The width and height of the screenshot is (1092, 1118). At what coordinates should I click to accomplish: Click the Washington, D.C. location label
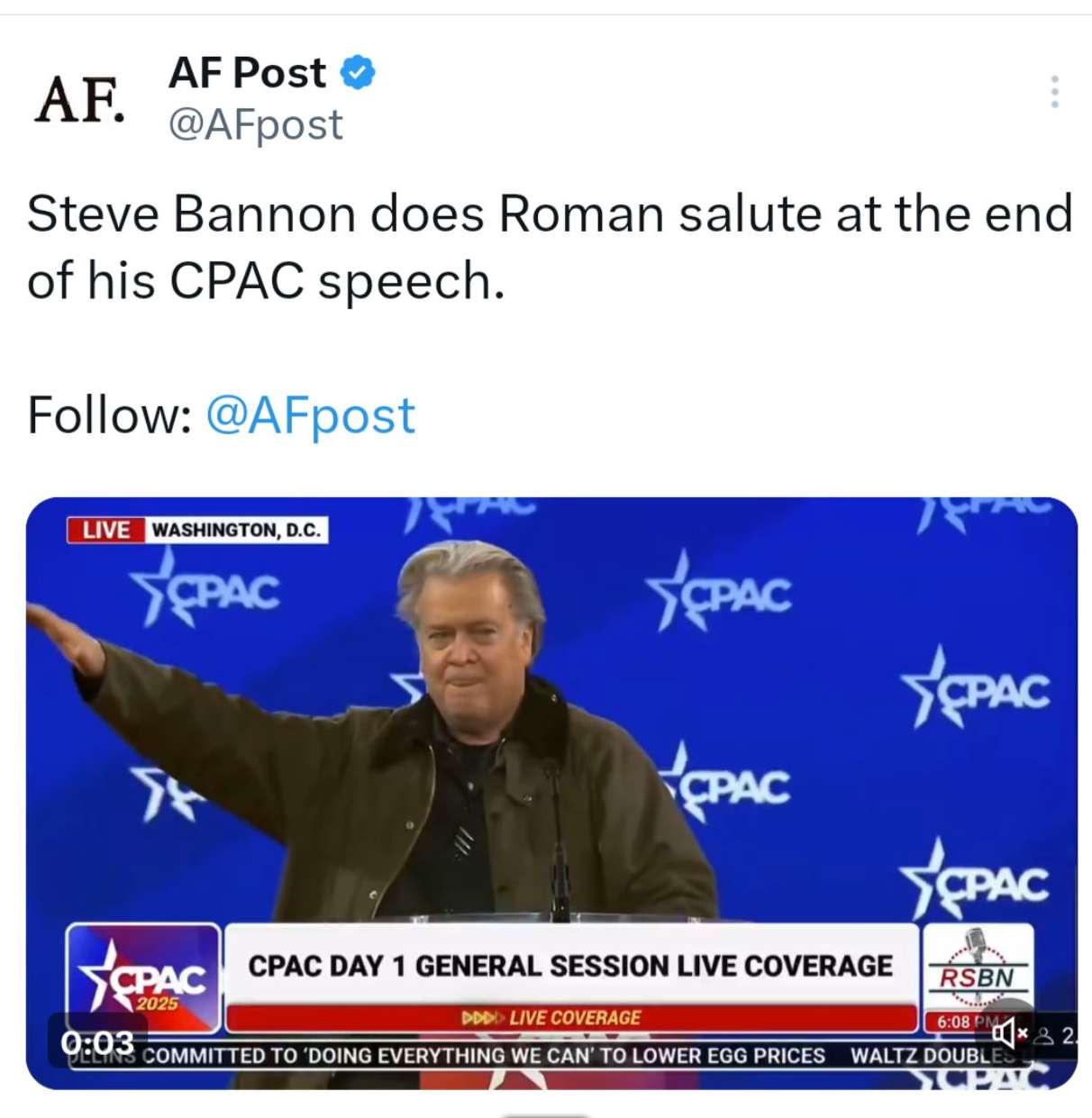(236, 530)
